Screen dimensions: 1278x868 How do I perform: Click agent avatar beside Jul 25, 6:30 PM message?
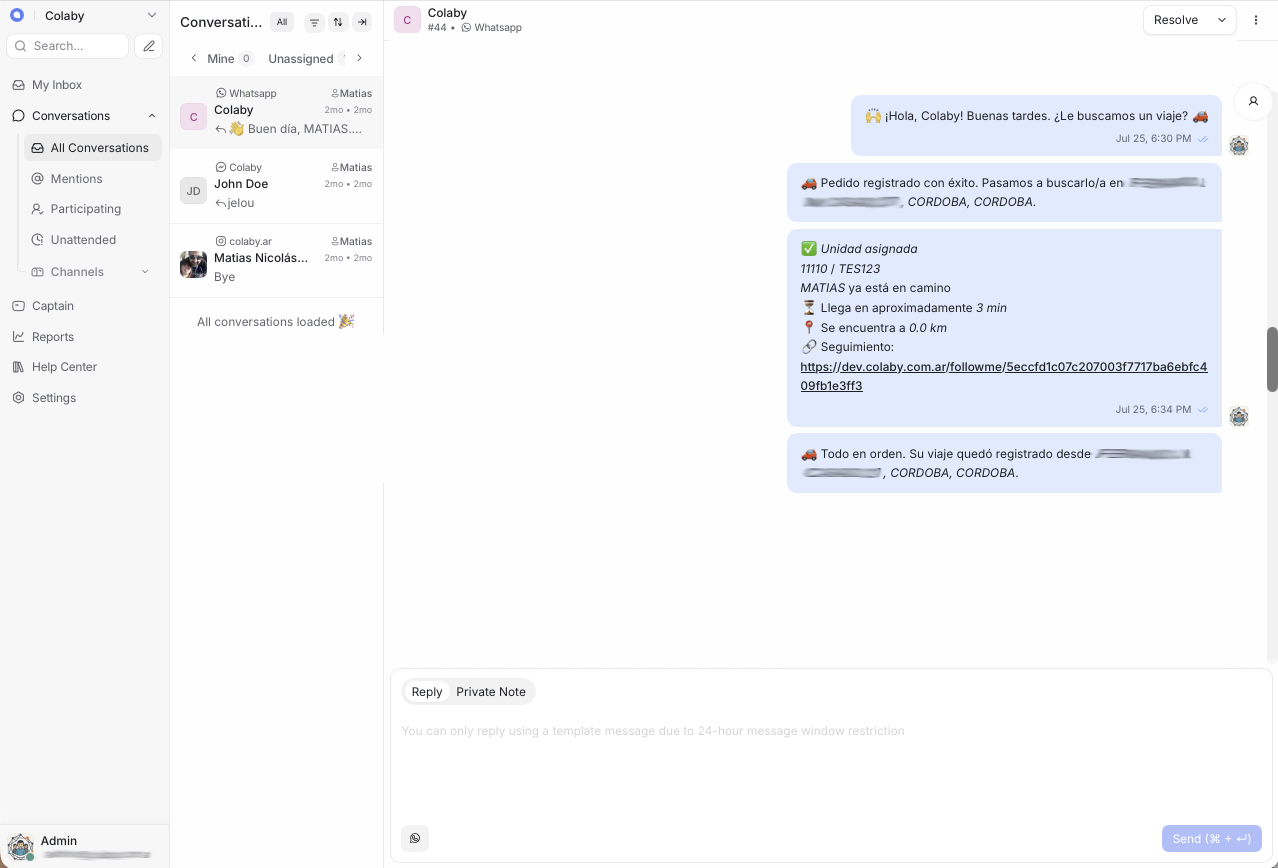click(1239, 146)
